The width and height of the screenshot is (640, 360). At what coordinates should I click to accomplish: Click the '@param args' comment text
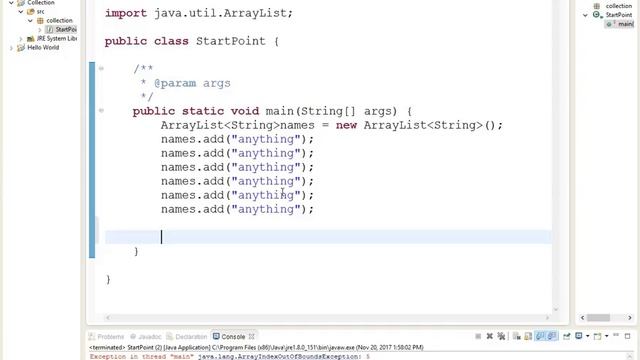click(x=192, y=83)
